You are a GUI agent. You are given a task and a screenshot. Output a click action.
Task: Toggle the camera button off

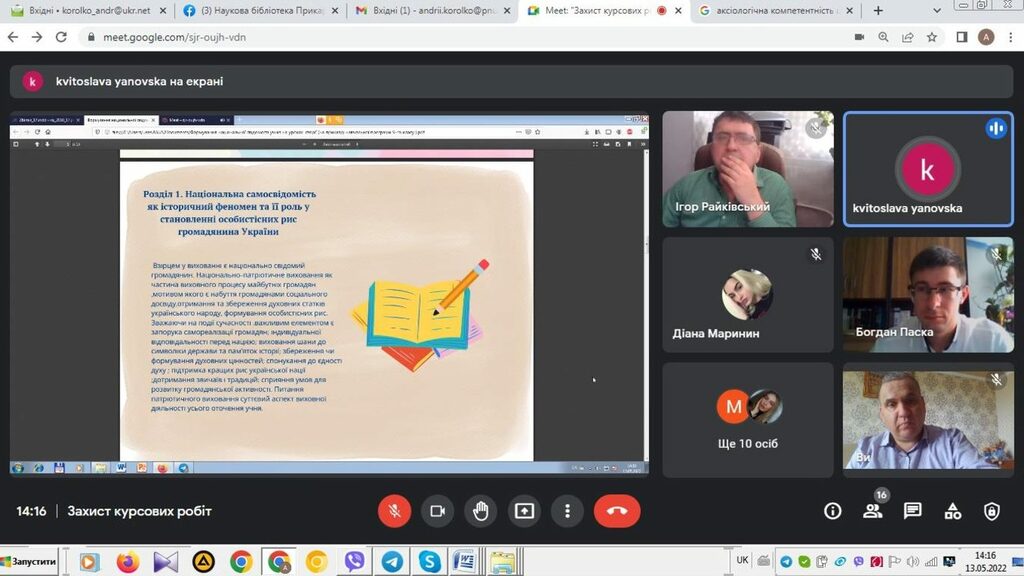[437, 511]
